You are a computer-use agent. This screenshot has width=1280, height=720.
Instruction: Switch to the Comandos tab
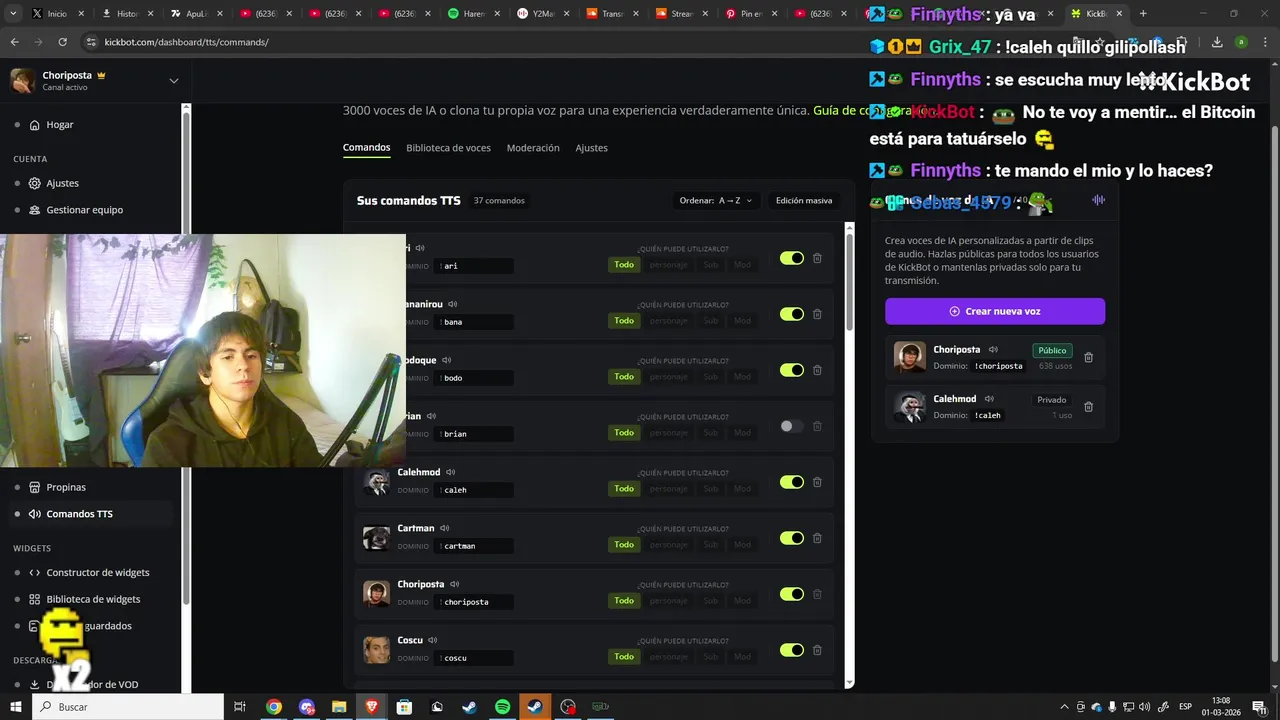(366, 148)
